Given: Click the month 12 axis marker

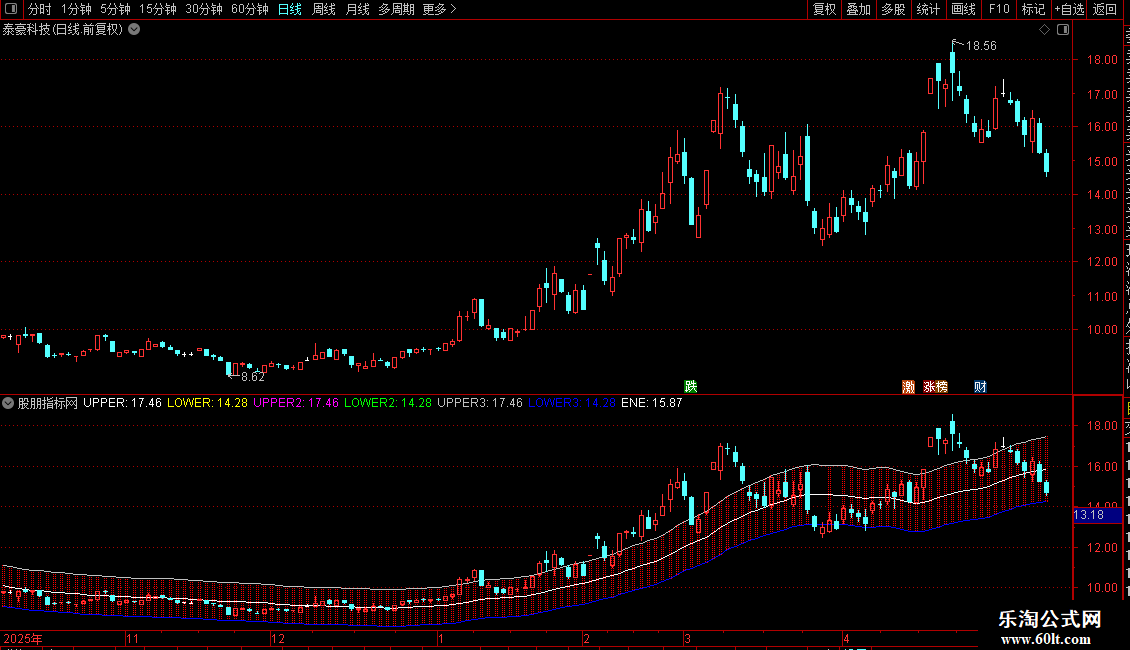Looking at the screenshot, I should 278,639.
